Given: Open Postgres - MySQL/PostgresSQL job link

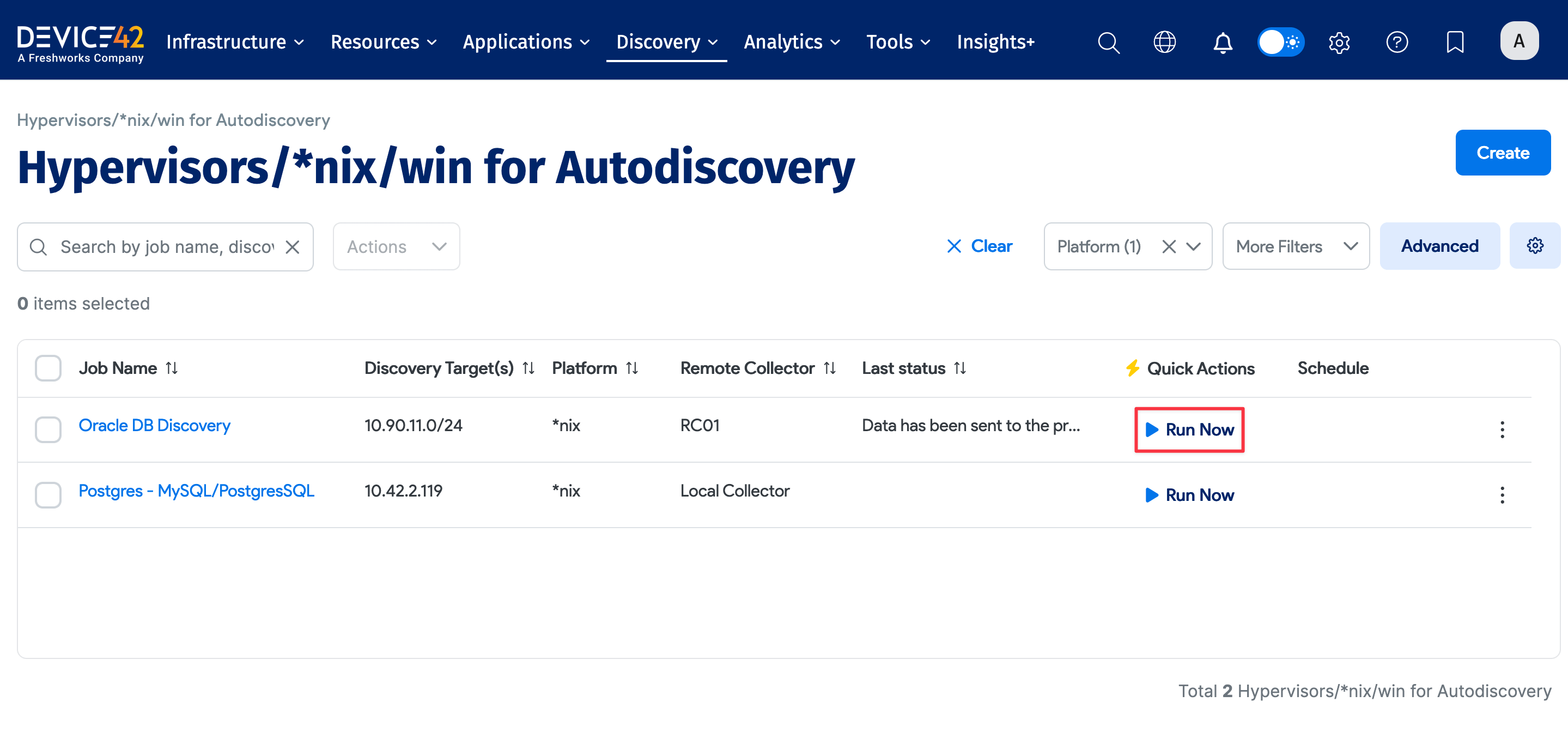Looking at the screenshot, I should click(196, 490).
